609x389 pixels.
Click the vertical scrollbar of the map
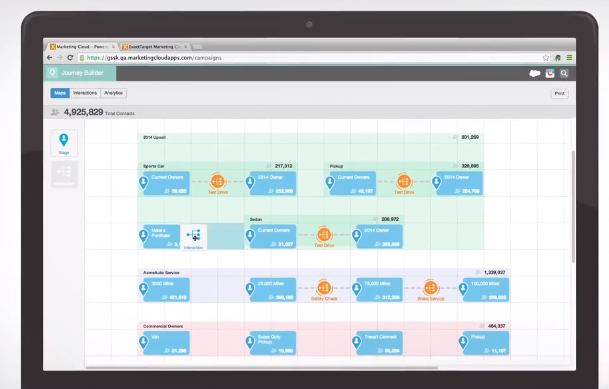[x=573, y=207]
